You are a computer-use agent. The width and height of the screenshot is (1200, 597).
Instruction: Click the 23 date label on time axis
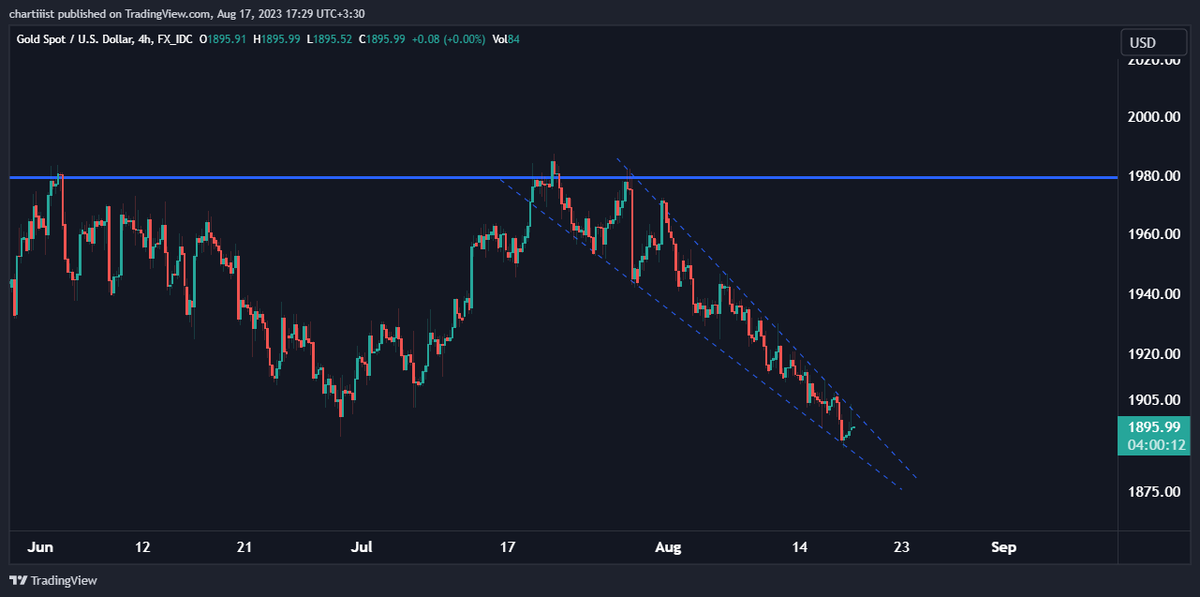click(902, 547)
